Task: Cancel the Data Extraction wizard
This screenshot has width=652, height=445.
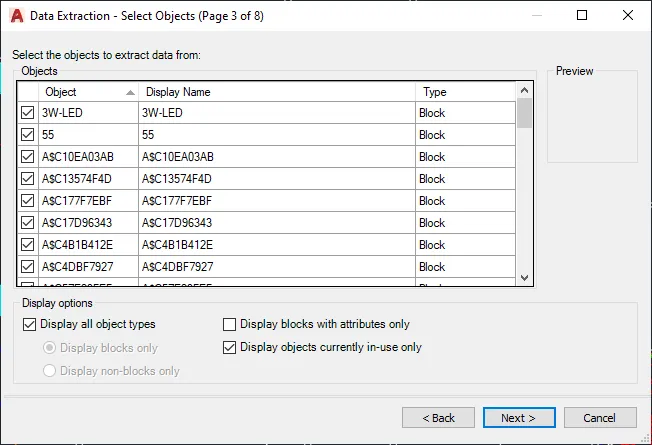Action: 600,418
